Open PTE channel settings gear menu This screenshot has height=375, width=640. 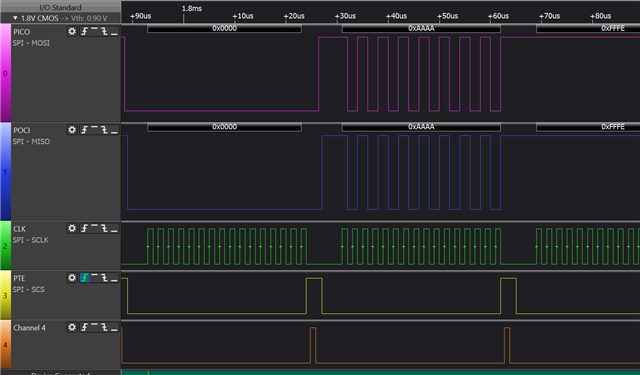72,278
